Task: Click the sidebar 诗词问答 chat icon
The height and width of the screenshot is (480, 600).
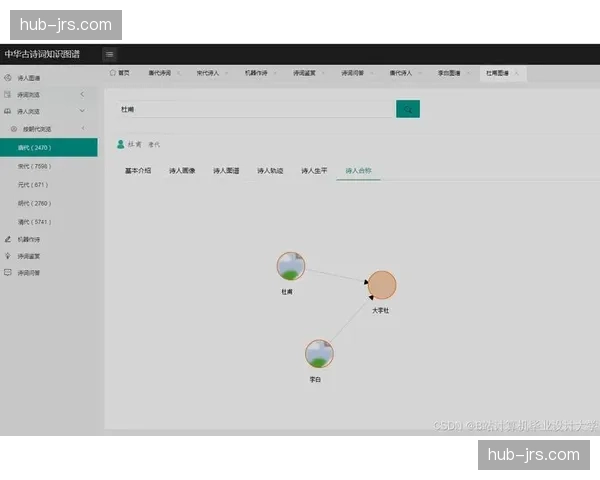Action: click(x=8, y=273)
